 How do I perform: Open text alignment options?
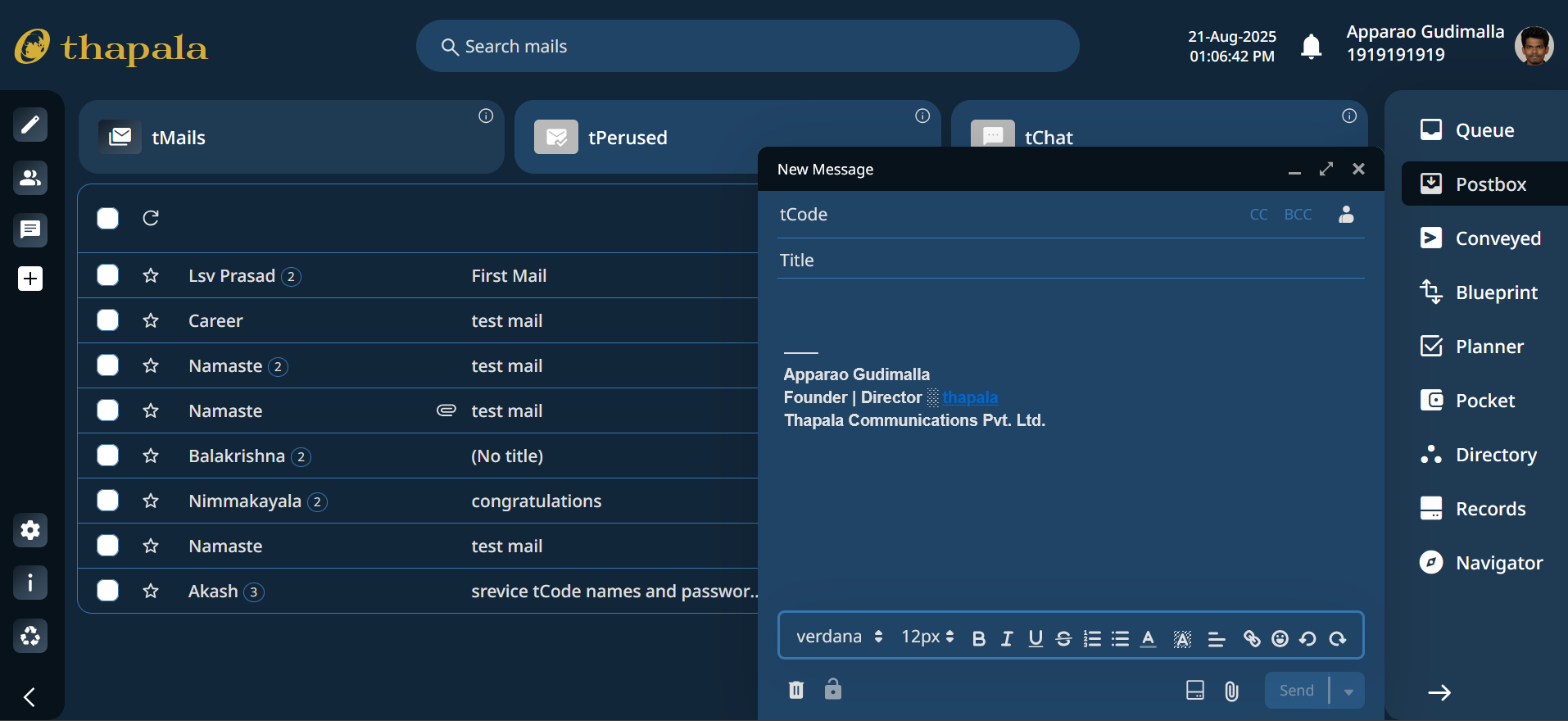click(x=1217, y=639)
